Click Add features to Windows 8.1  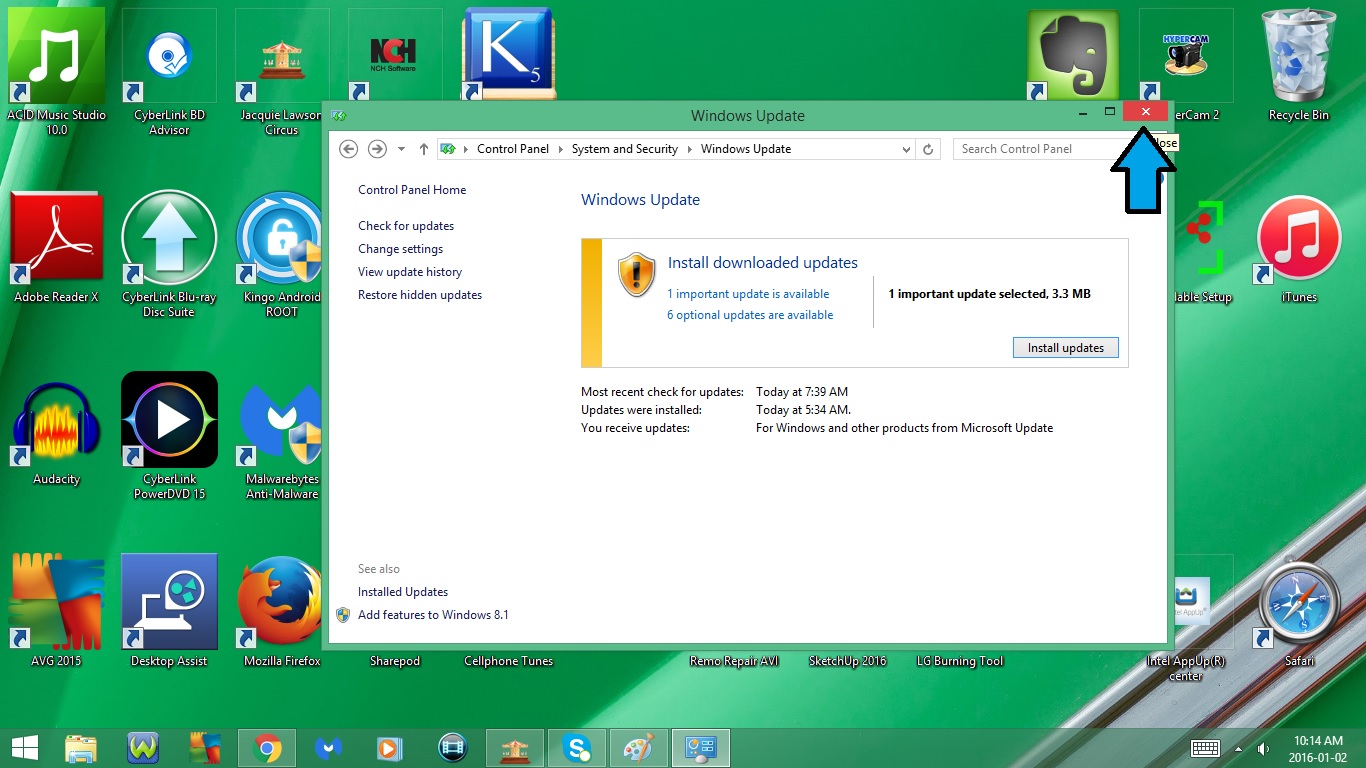pos(433,615)
